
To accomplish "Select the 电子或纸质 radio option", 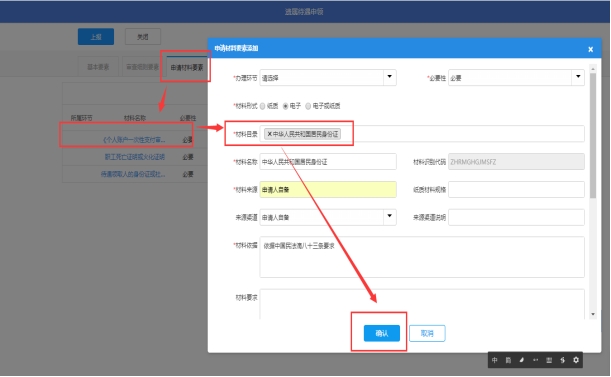I will [x=308, y=106].
